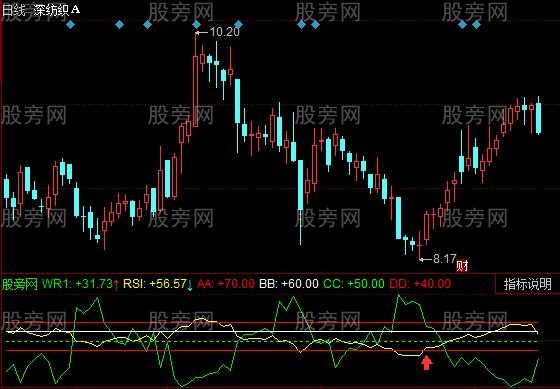Click the red buy-signal arrow in the indicator pane
The image size is (560, 389).
(426, 363)
